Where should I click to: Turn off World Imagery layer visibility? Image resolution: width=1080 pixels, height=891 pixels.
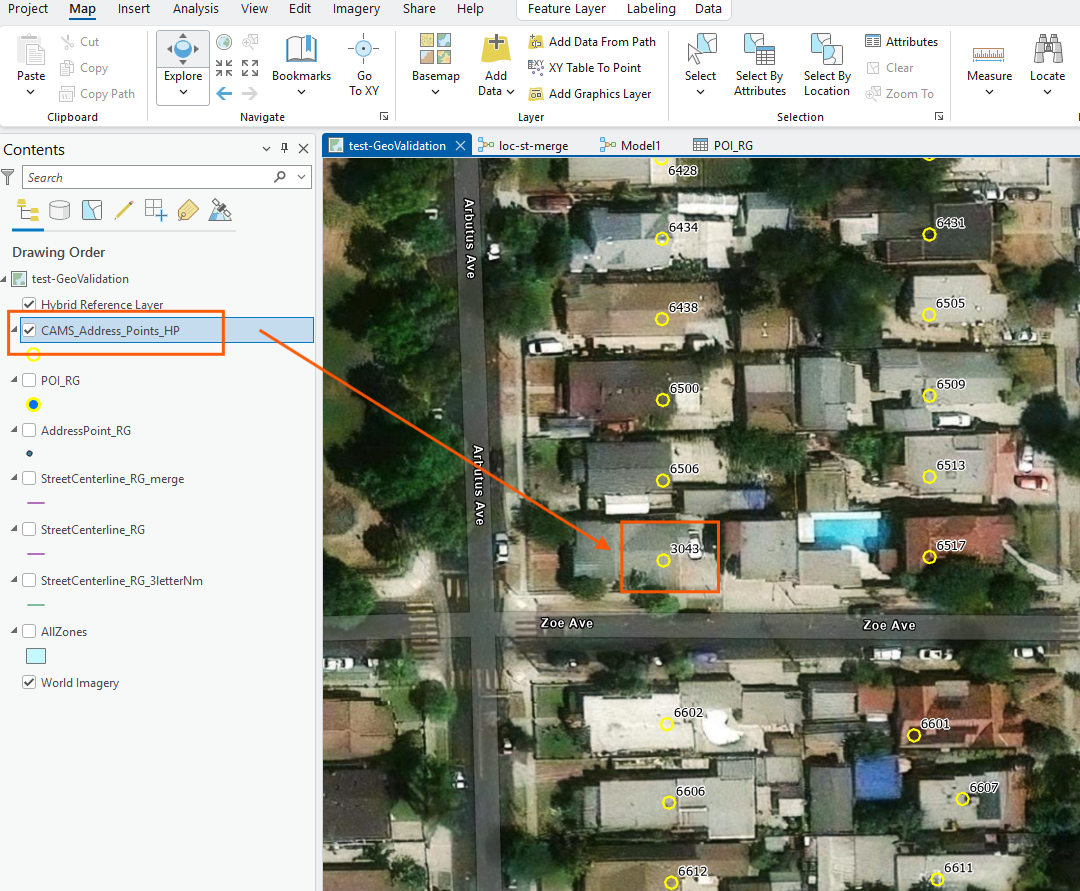pos(29,683)
